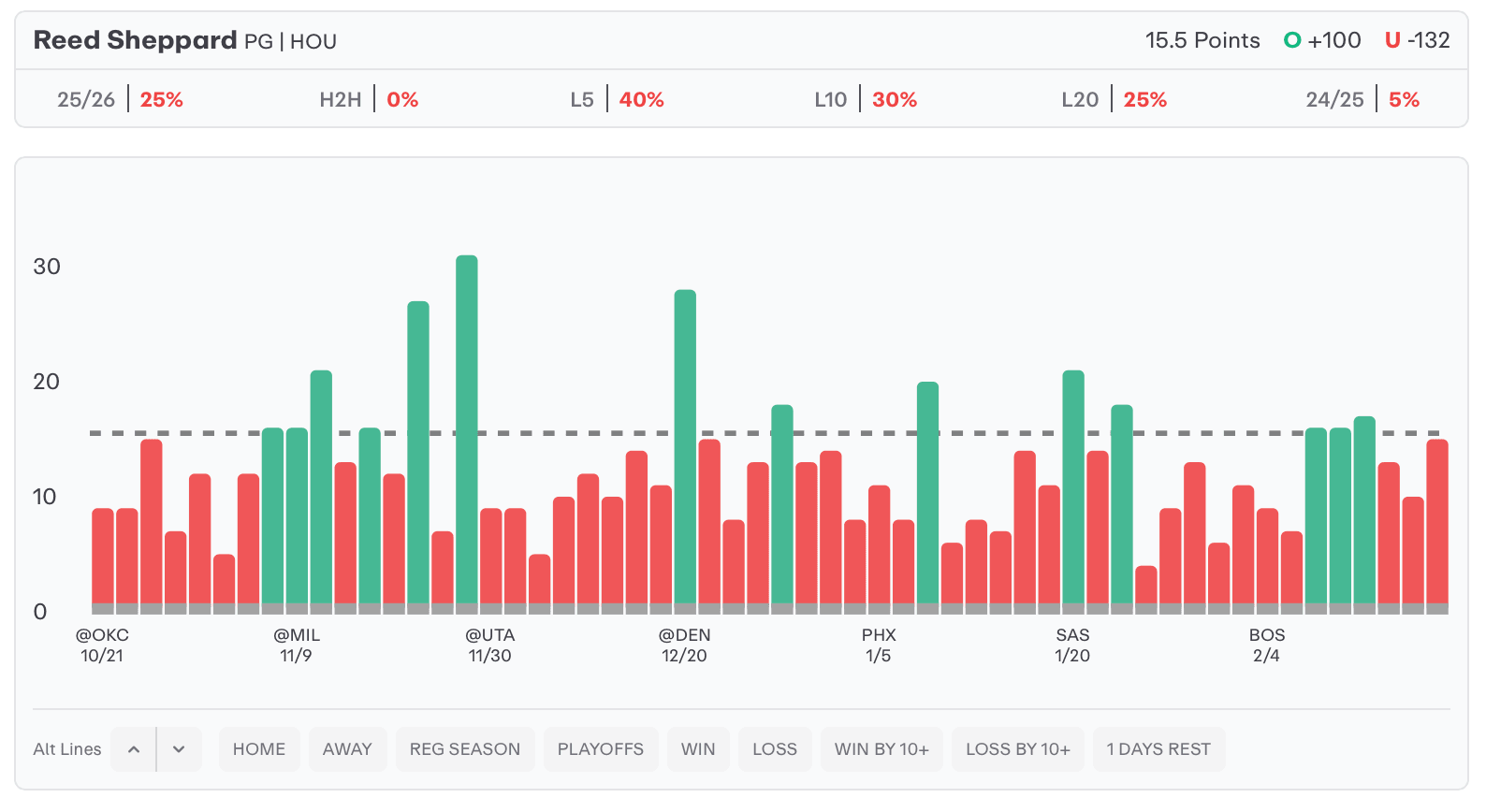Image resolution: width=1486 pixels, height=812 pixels.
Task: Toggle the AWAY filter
Action: point(347,749)
